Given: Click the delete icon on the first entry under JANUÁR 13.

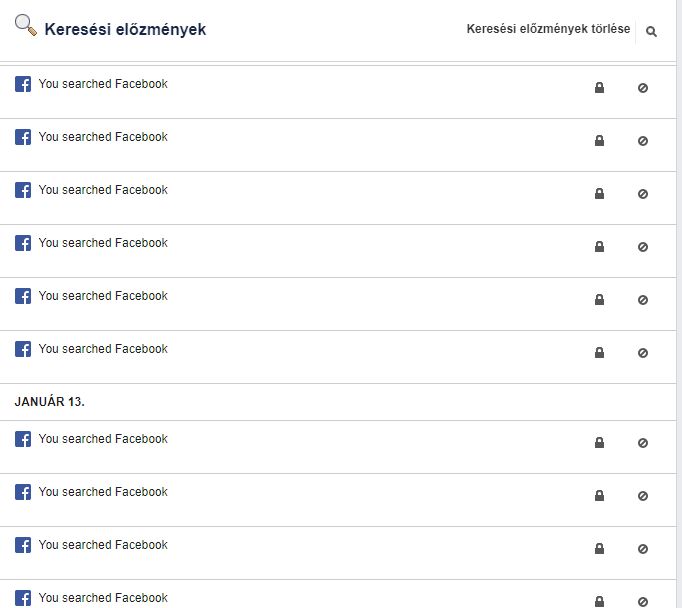Looking at the screenshot, I should (x=643, y=443).
